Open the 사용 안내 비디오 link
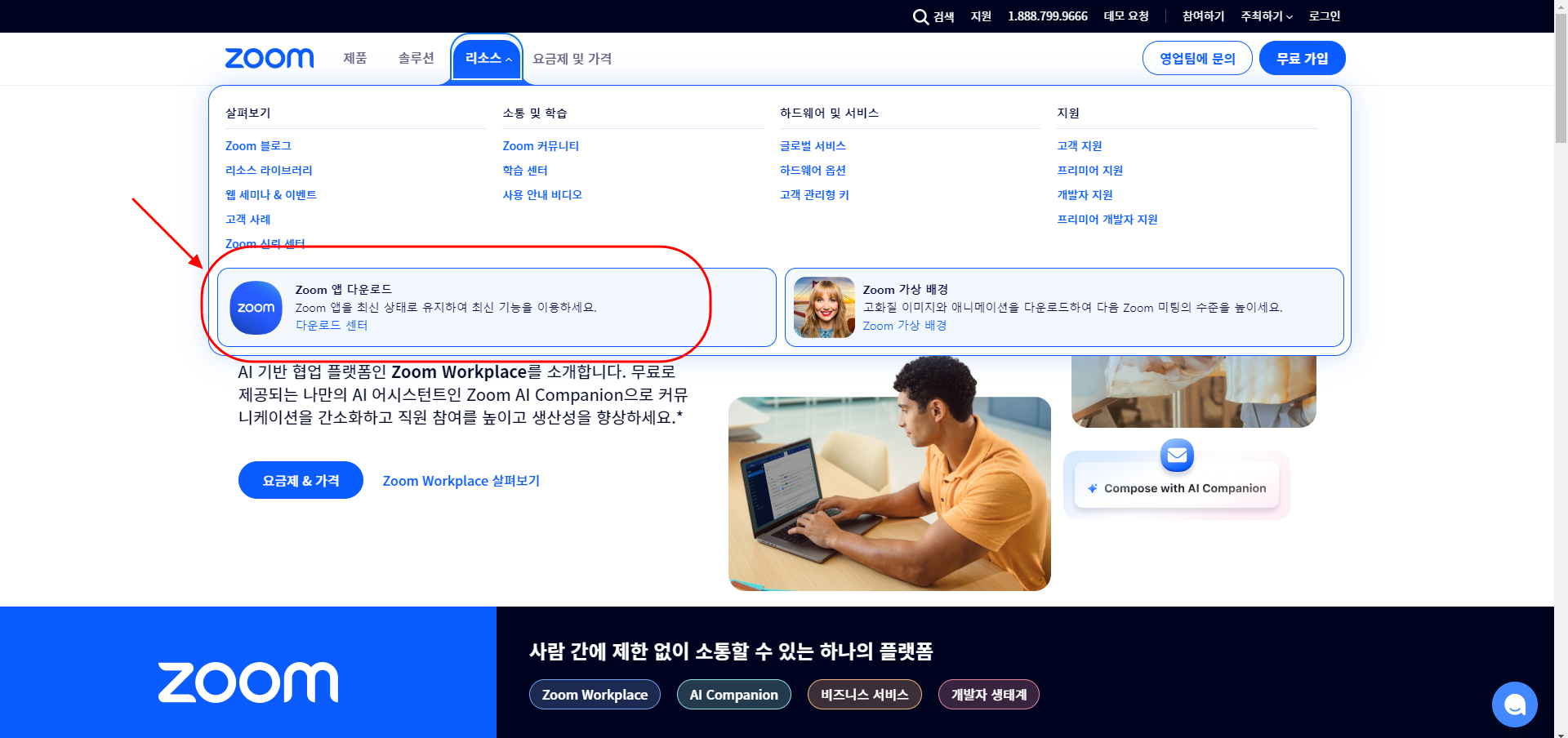Image resolution: width=1568 pixels, height=738 pixels. [542, 195]
